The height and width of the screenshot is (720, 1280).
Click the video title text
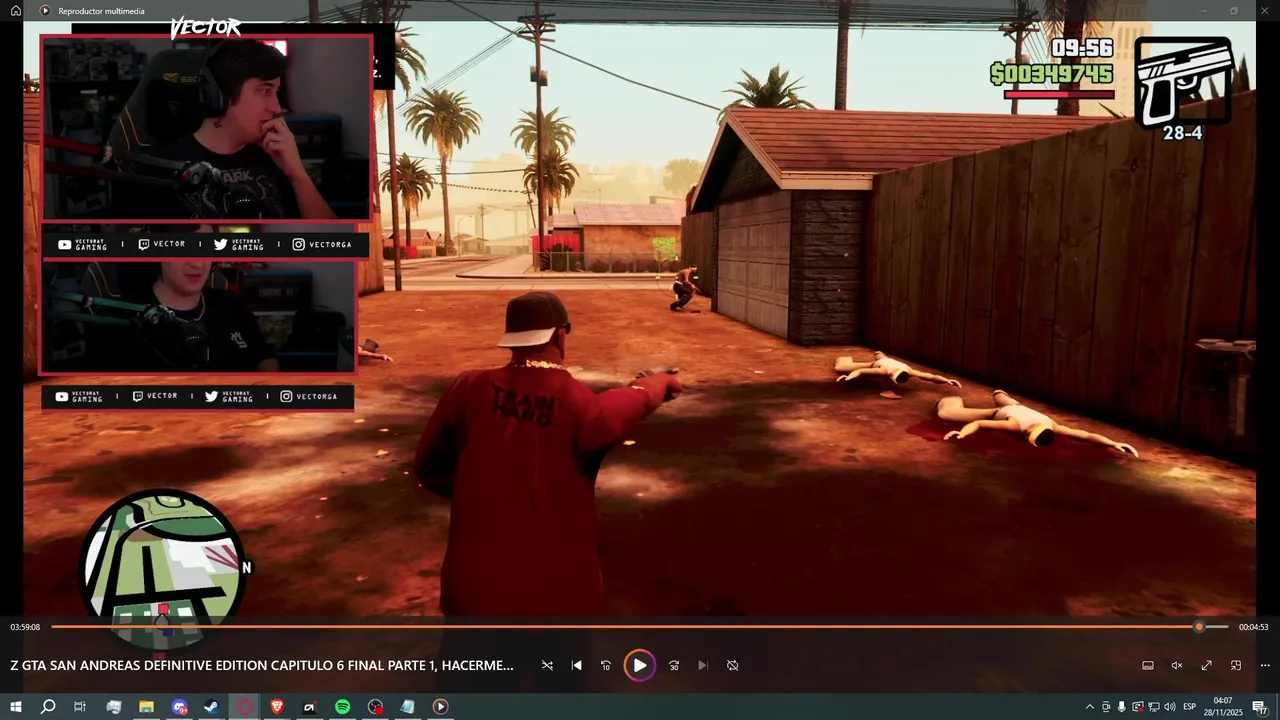[262, 665]
